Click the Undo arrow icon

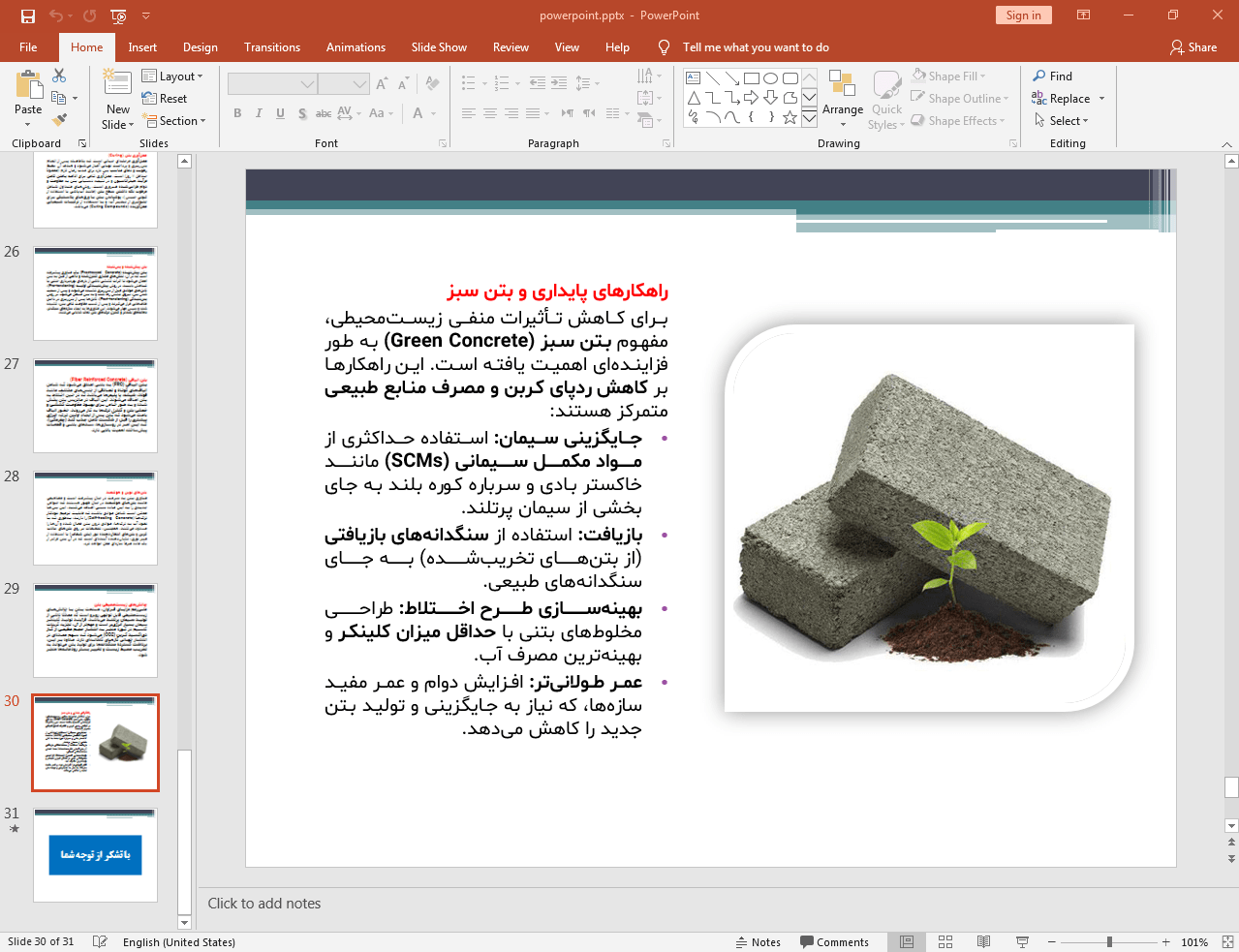[x=56, y=15]
